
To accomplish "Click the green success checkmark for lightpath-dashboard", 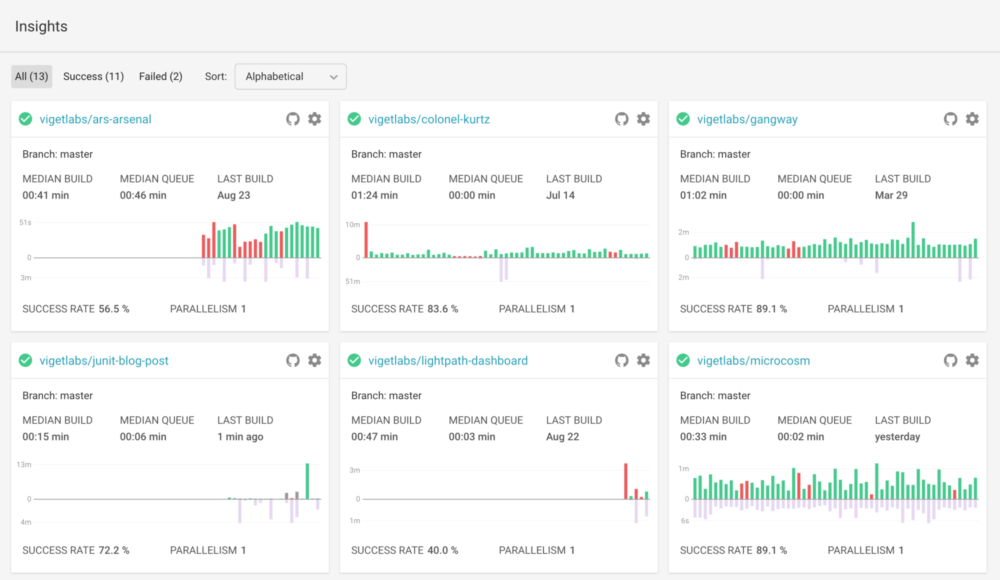I will pos(355,361).
